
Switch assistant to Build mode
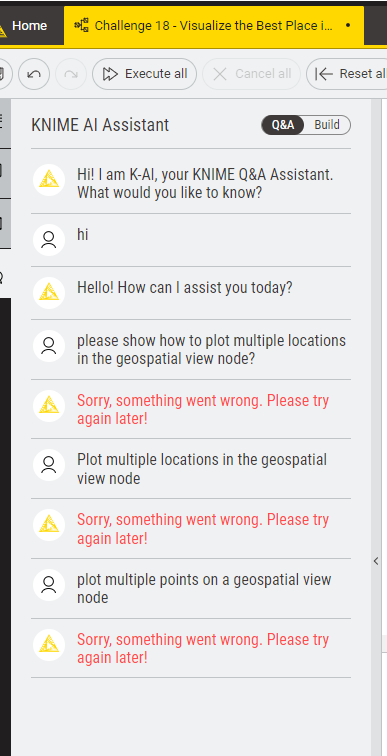click(x=327, y=125)
